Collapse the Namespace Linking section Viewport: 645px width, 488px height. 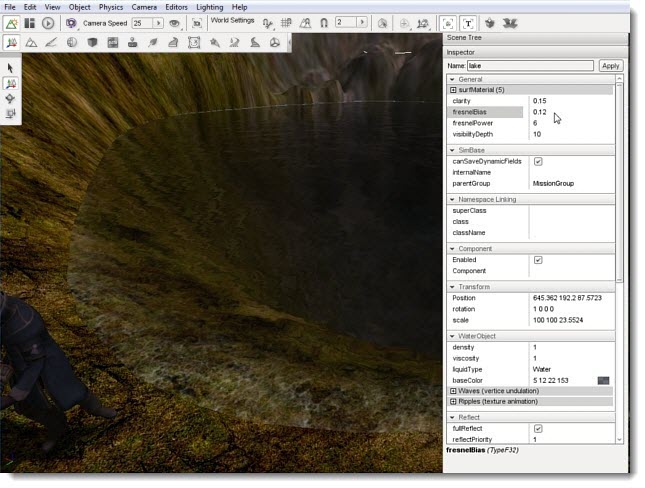point(452,199)
